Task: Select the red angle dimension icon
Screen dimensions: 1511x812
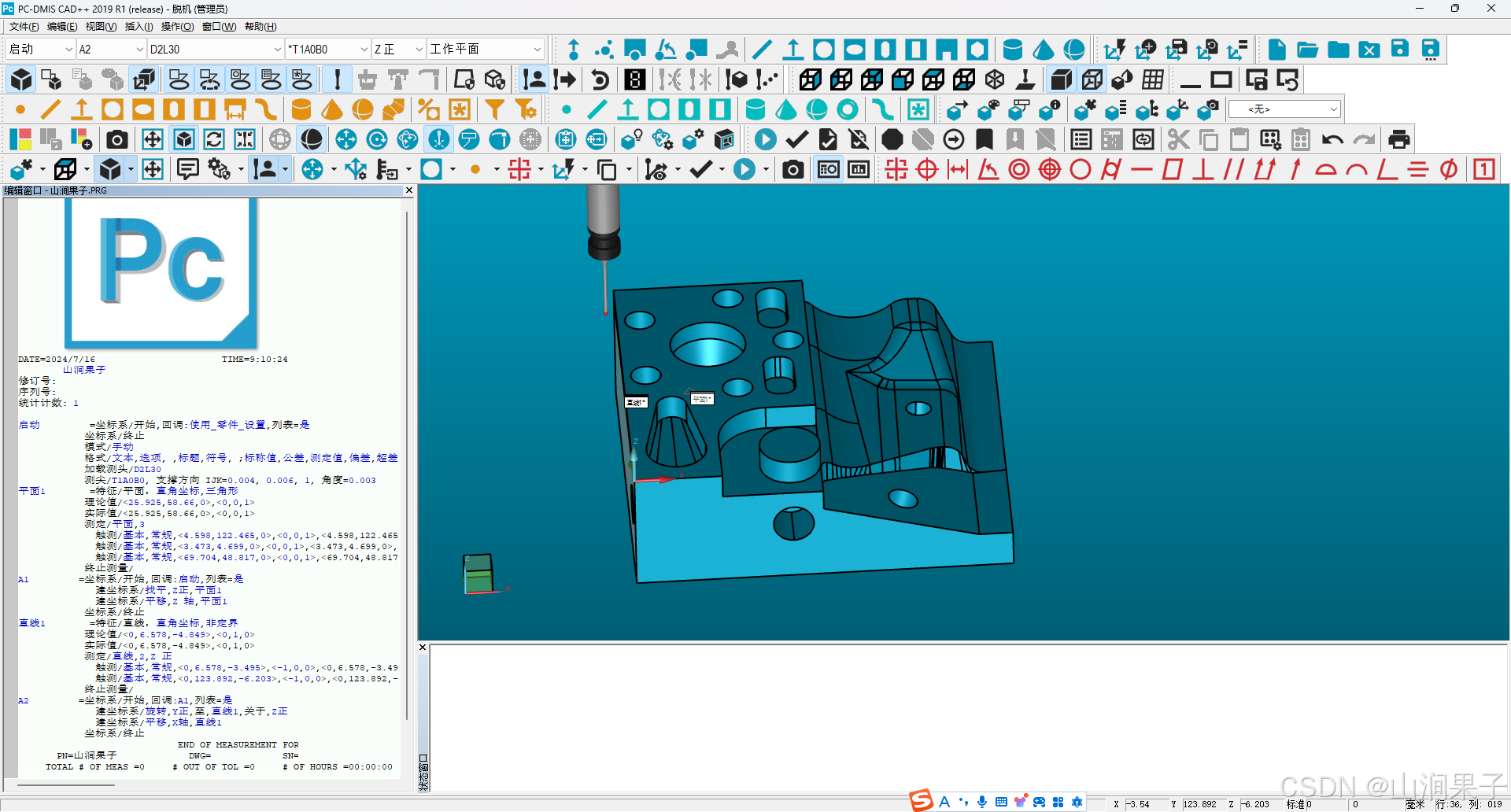Action: [x=988, y=169]
